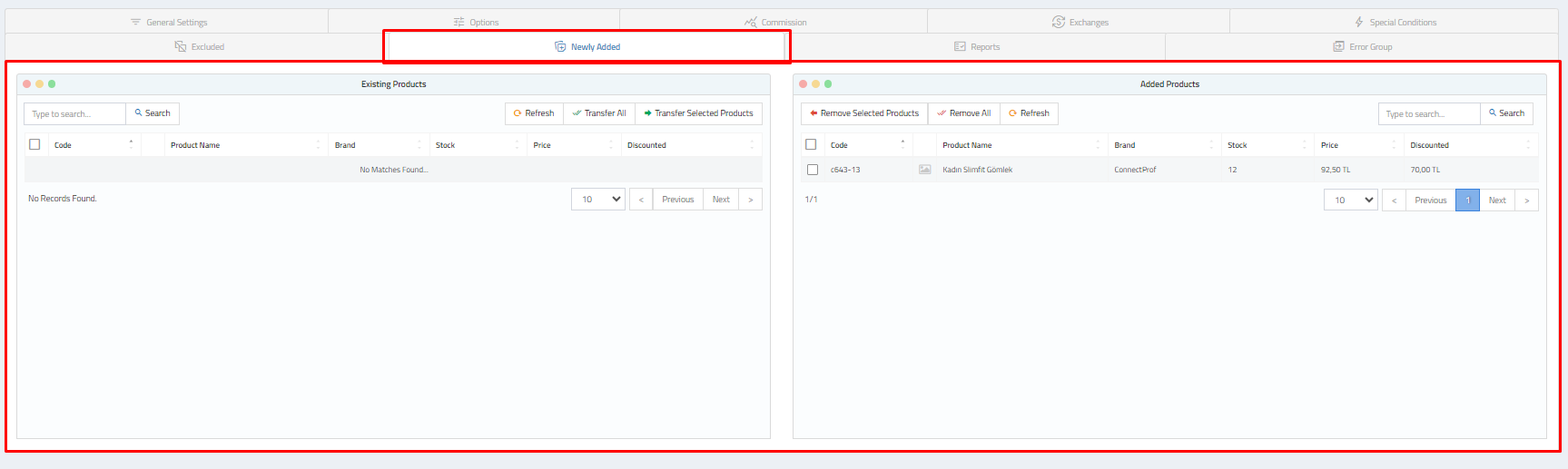Click the product image icon for c643-13
The height and width of the screenshot is (469, 1568).
click(x=924, y=170)
